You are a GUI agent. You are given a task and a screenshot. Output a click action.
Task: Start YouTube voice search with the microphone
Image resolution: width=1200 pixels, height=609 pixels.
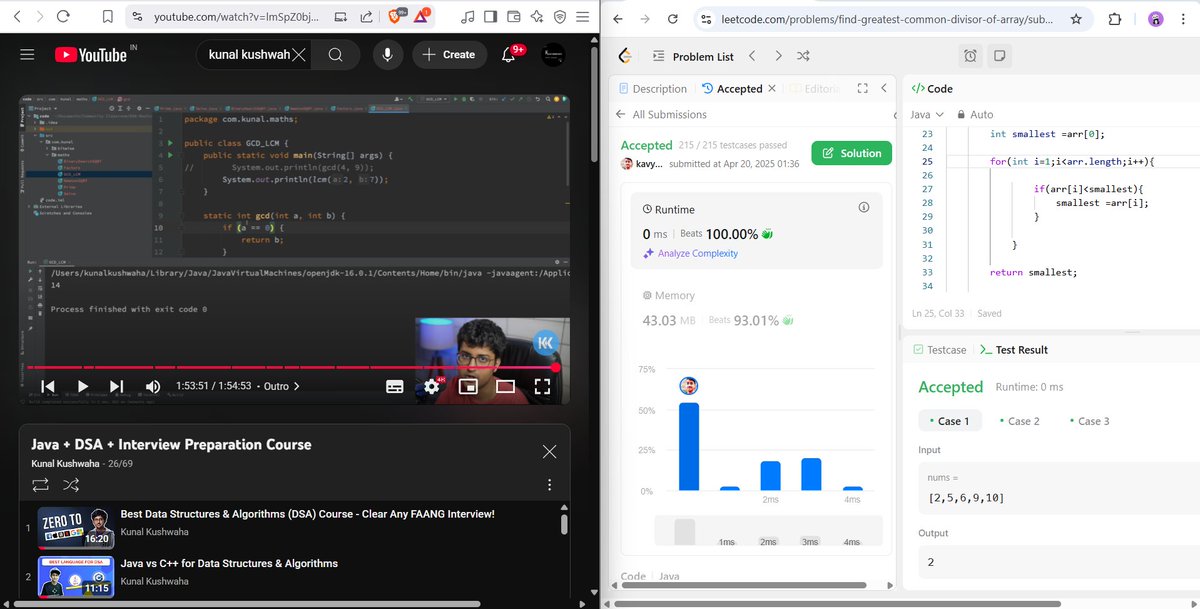(387, 55)
